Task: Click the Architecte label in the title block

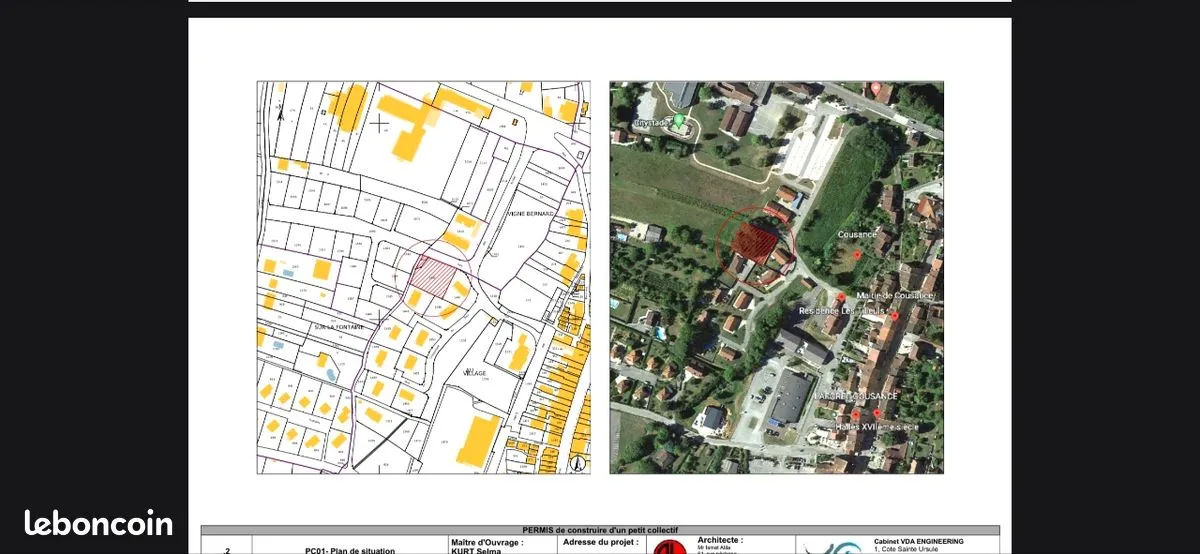Action: click(x=720, y=540)
